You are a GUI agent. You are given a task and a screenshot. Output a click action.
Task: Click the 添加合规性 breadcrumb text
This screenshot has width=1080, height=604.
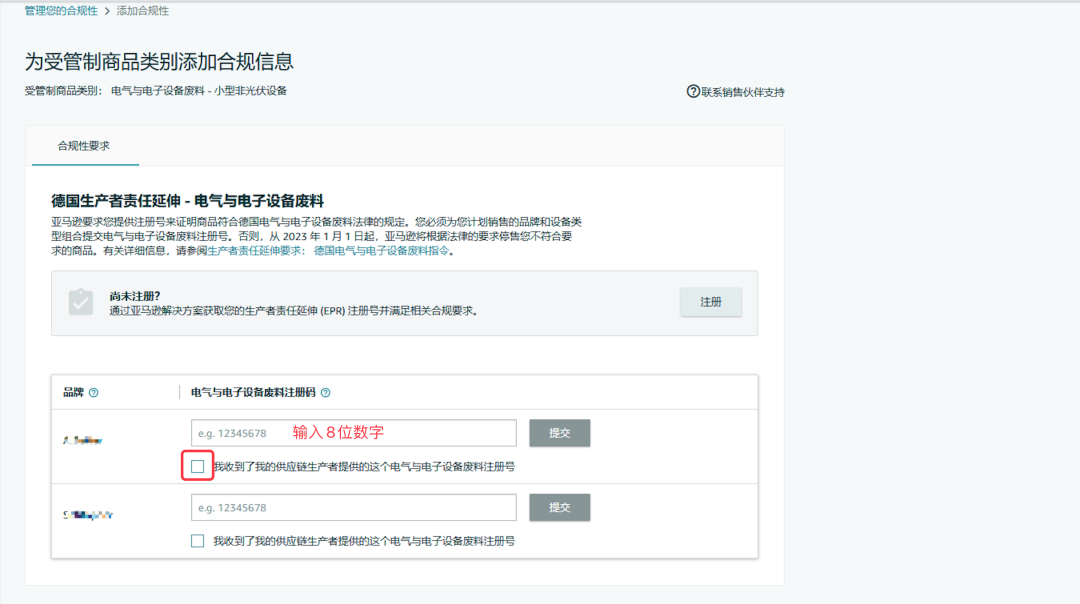pyautogui.click(x=143, y=11)
